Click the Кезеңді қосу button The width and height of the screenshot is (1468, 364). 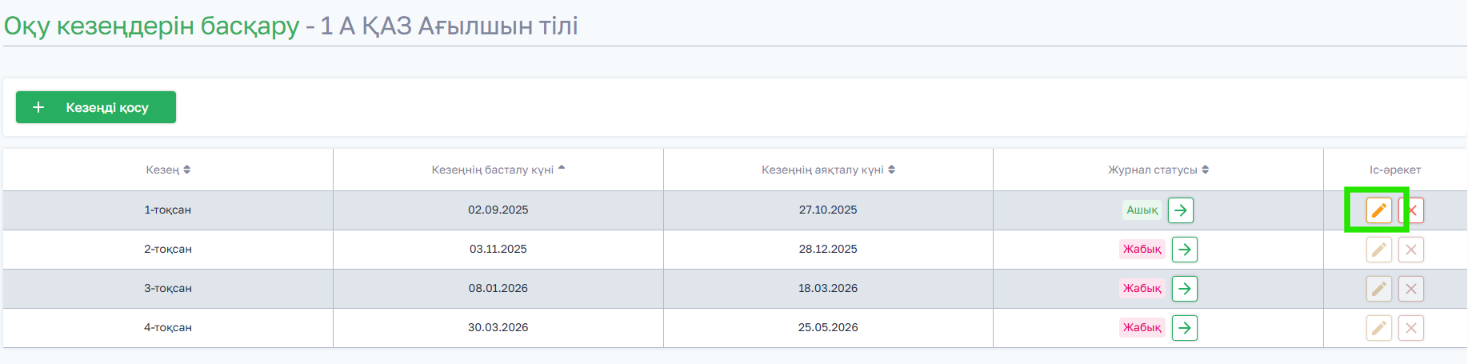pyautogui.click(x=96, y=107)
